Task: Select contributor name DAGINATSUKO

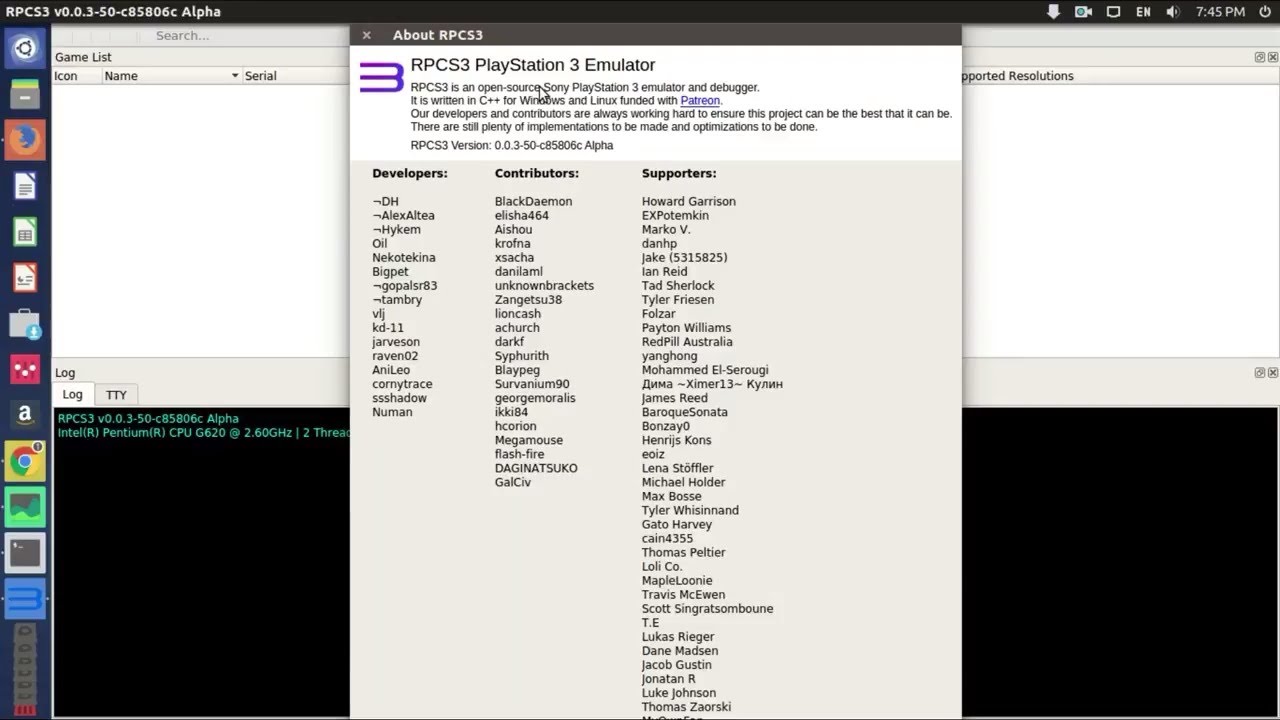Action: (536, 468)
